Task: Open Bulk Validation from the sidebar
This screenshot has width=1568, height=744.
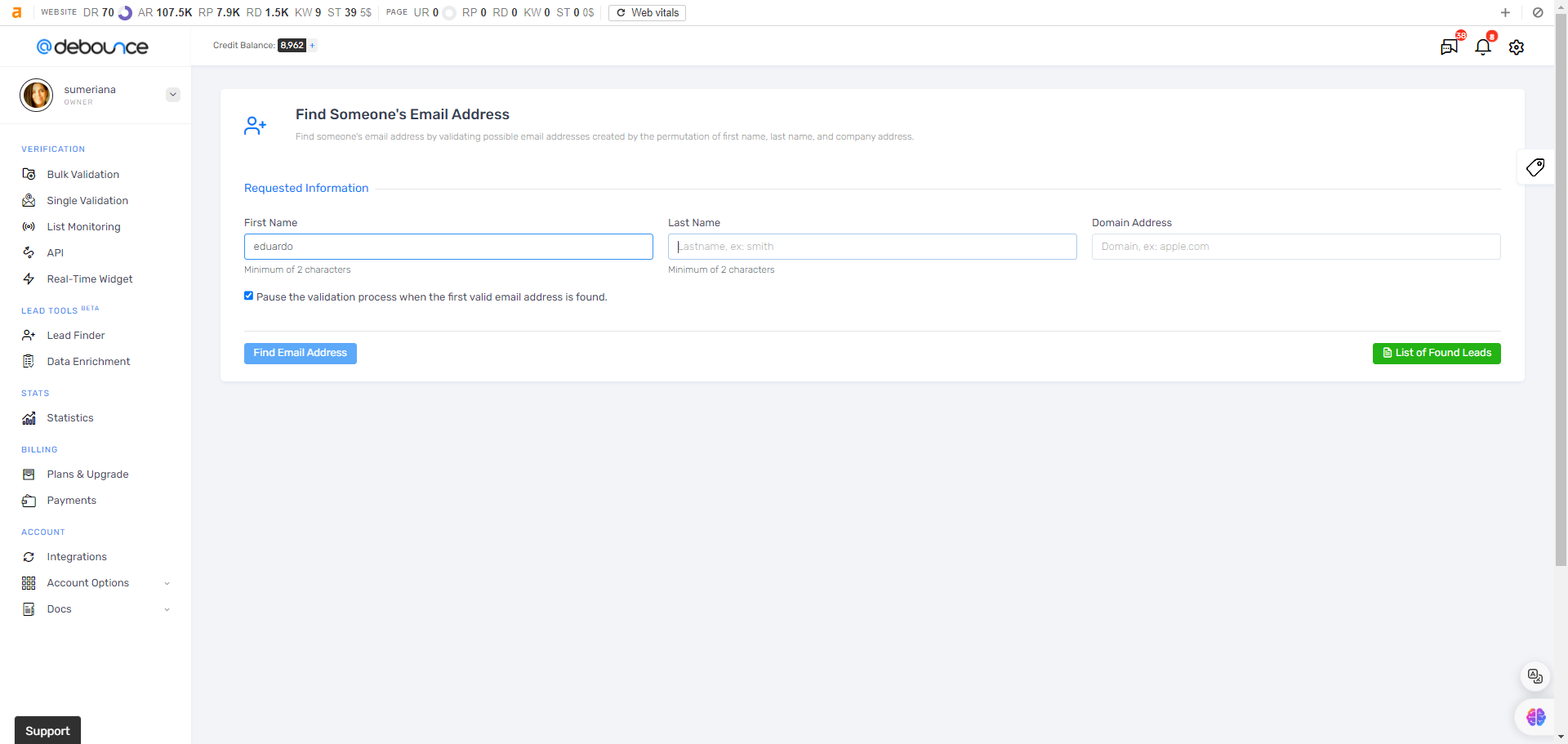Action: point(82,175)
